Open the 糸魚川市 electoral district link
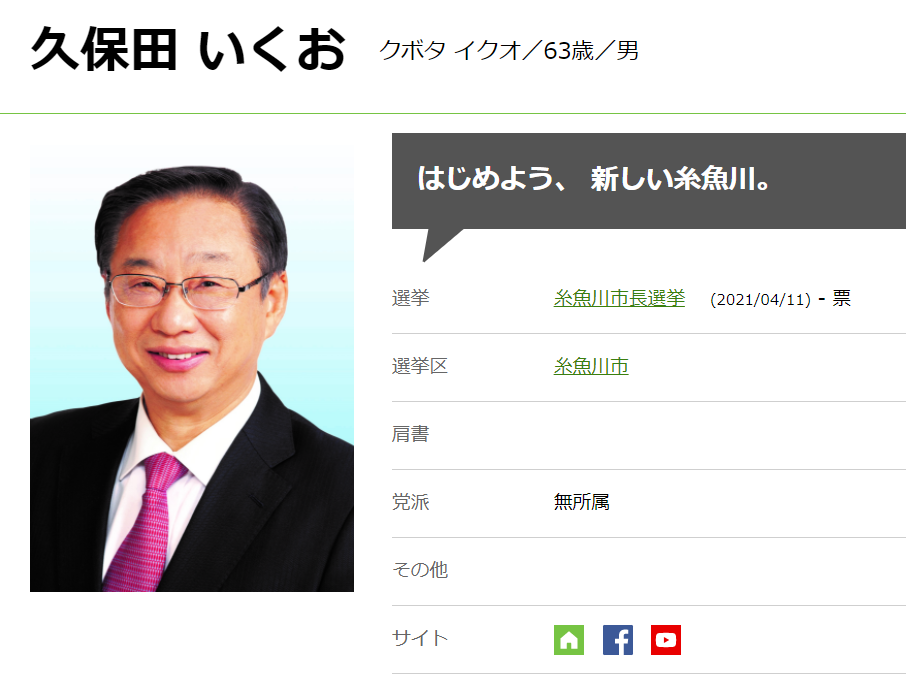This screenshot has width=906, height=684. pyautogui.click(x=591, y=366)
